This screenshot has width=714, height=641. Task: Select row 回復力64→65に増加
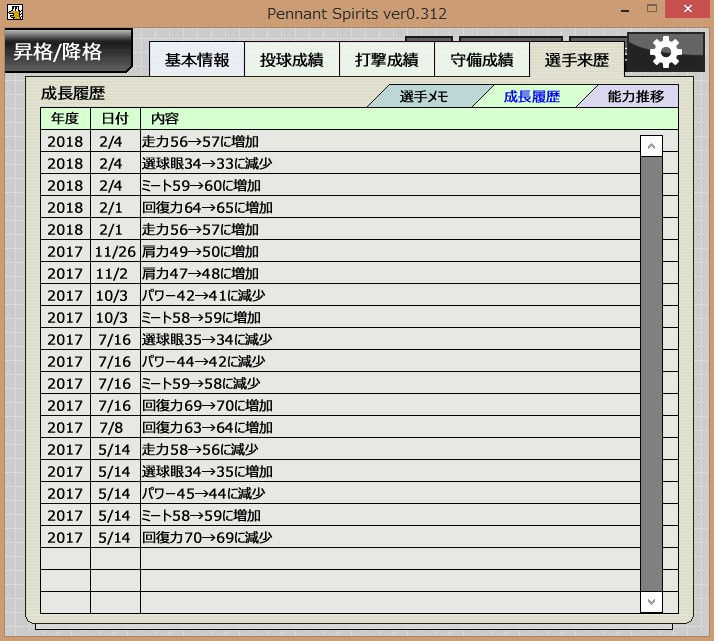click(340, 208)
